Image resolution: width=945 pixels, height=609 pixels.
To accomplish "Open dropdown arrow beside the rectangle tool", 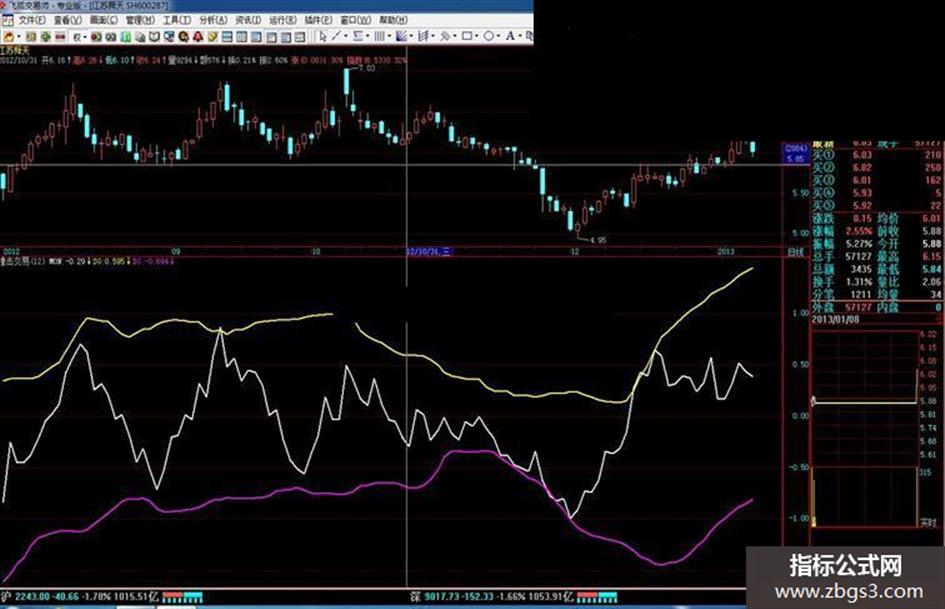I will [477, 37].
